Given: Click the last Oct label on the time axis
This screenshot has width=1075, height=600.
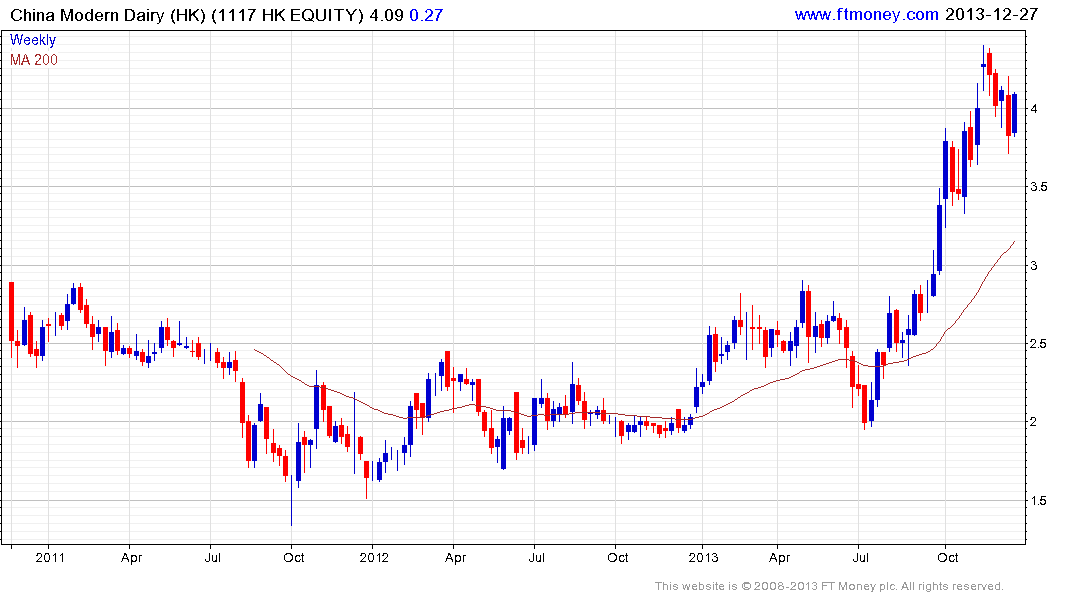Looking at the screenshot, I should pos(947,557).
